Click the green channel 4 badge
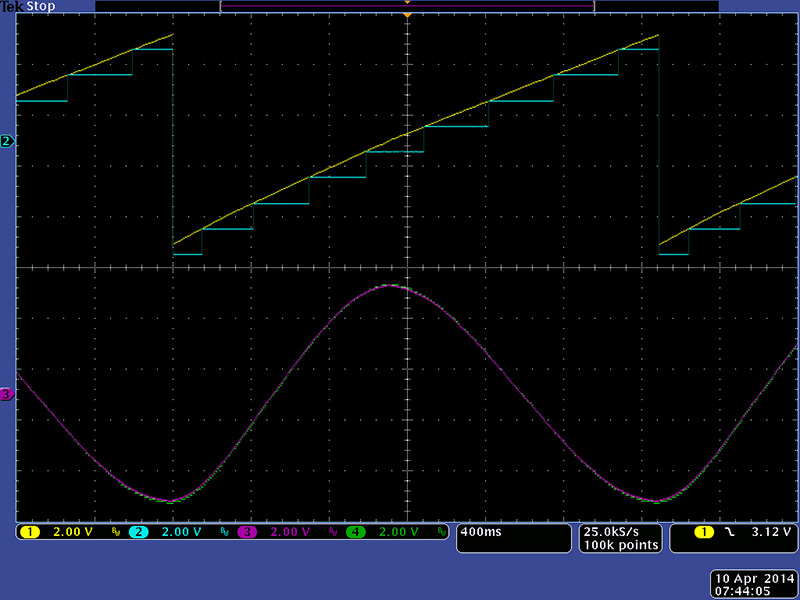Viewport: 800px width, 600px height. (x=357, y=532)
